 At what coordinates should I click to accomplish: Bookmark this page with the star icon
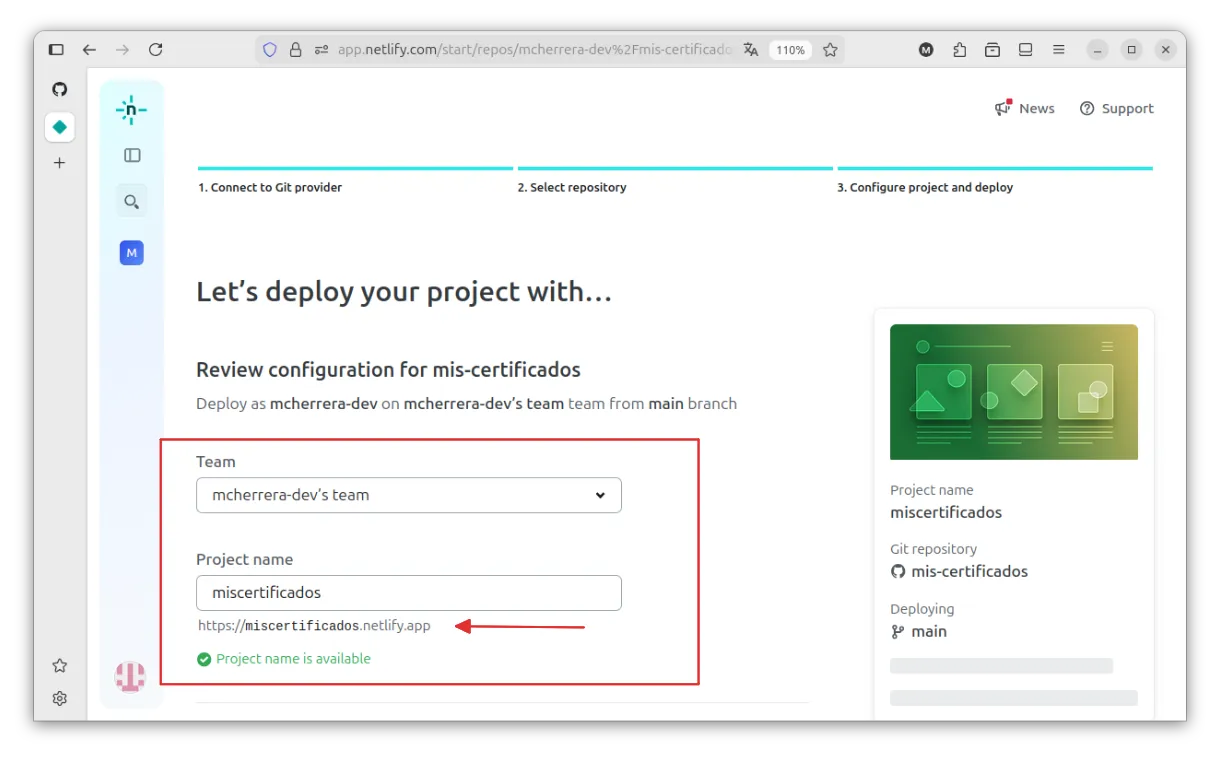(830, 50)
